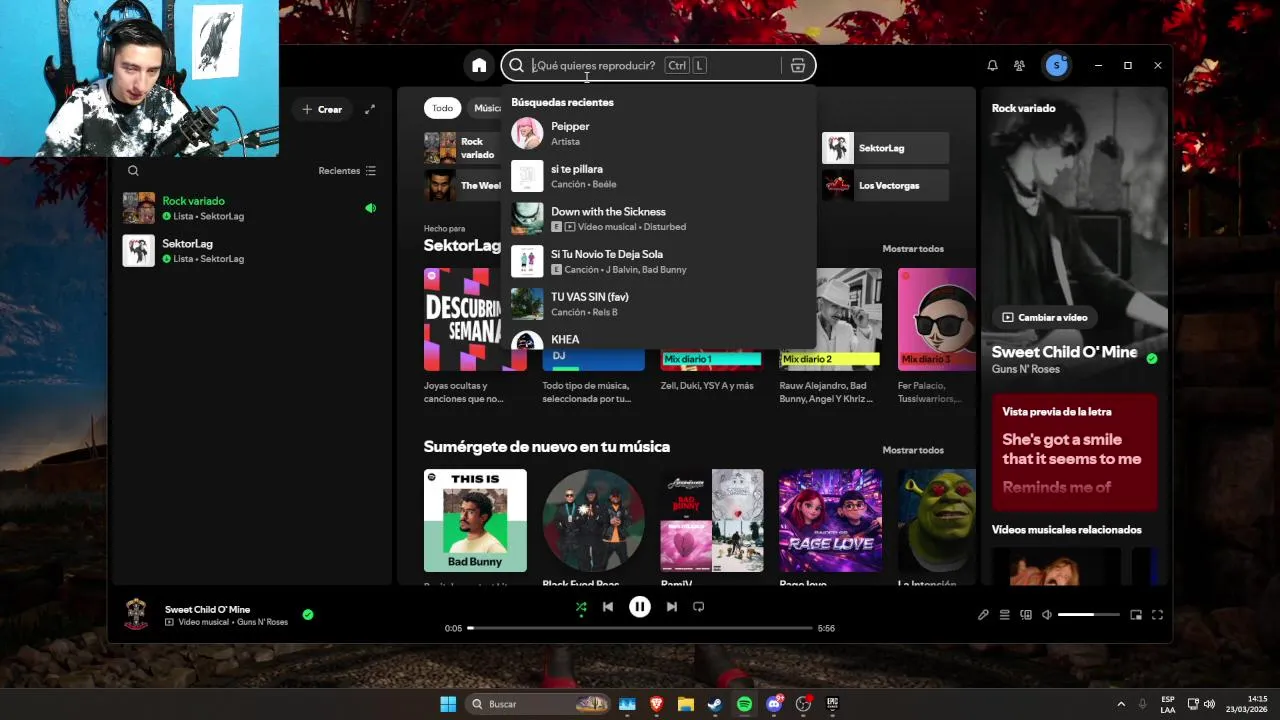Open Los Vectorgas shortcut tile

pyautogui.click(x=885, y=185)
